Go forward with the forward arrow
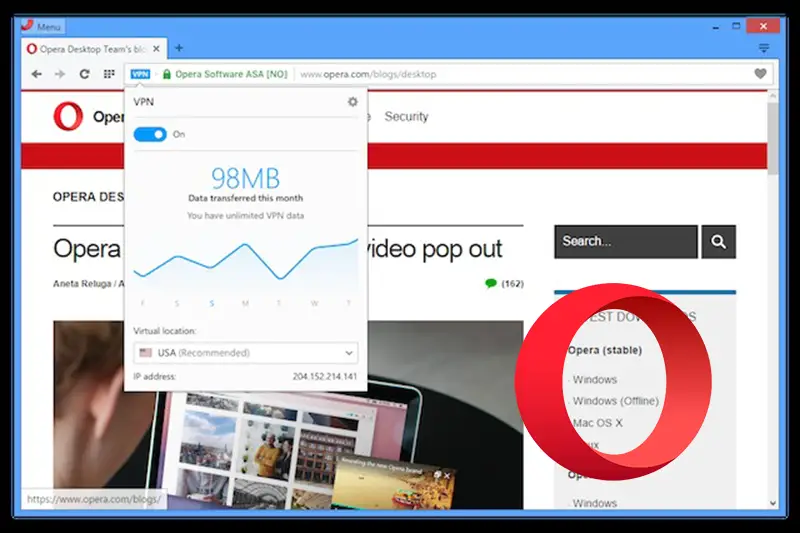This screenshot has width=800, height=533. coord(60,74)
